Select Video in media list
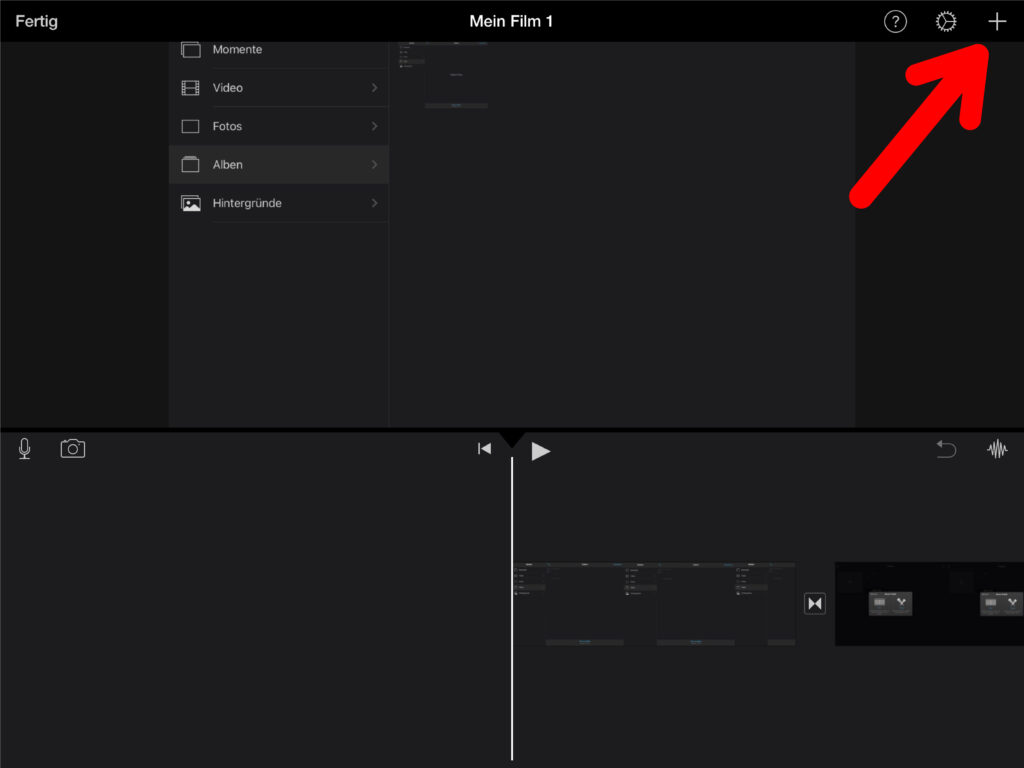 (x=228, y=88)
